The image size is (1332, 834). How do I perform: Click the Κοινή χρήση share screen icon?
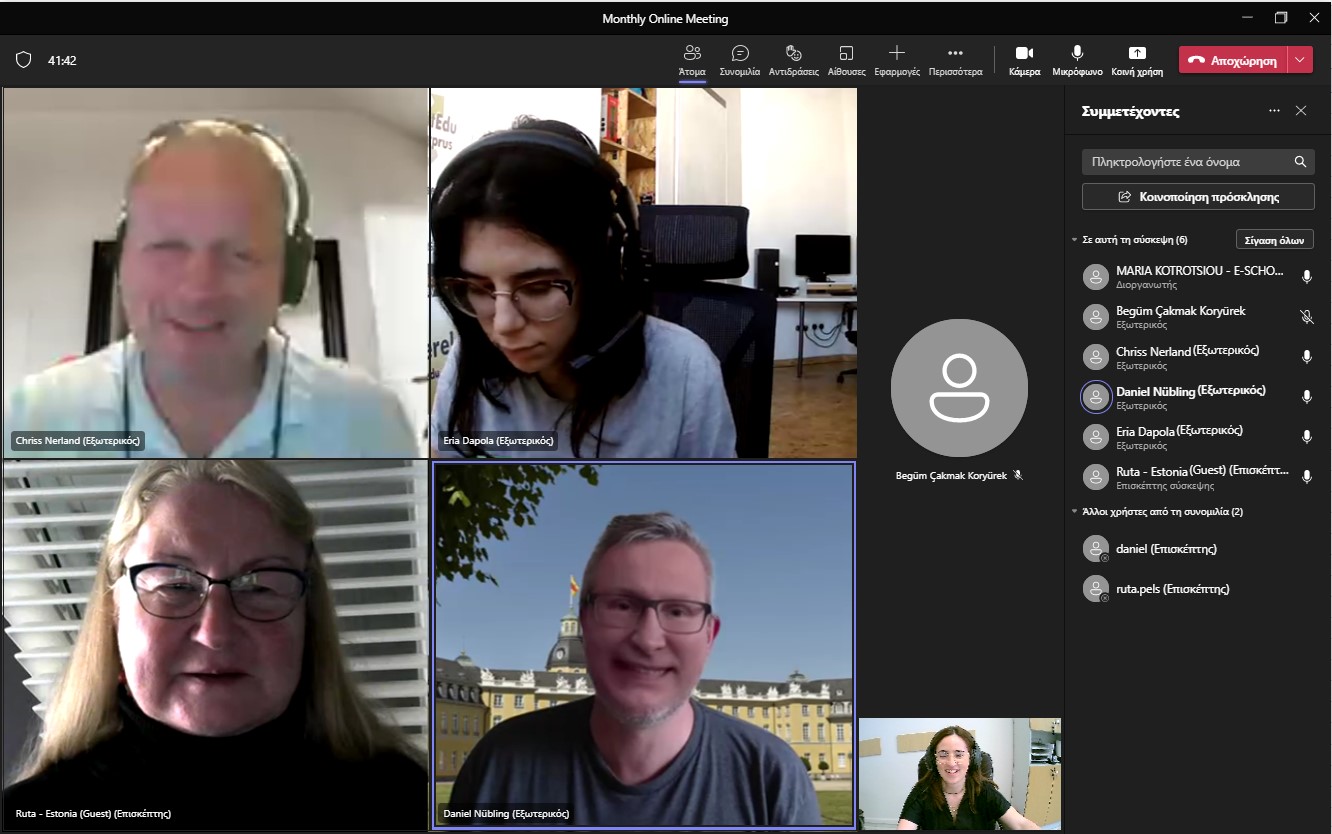pos(1137,53)
